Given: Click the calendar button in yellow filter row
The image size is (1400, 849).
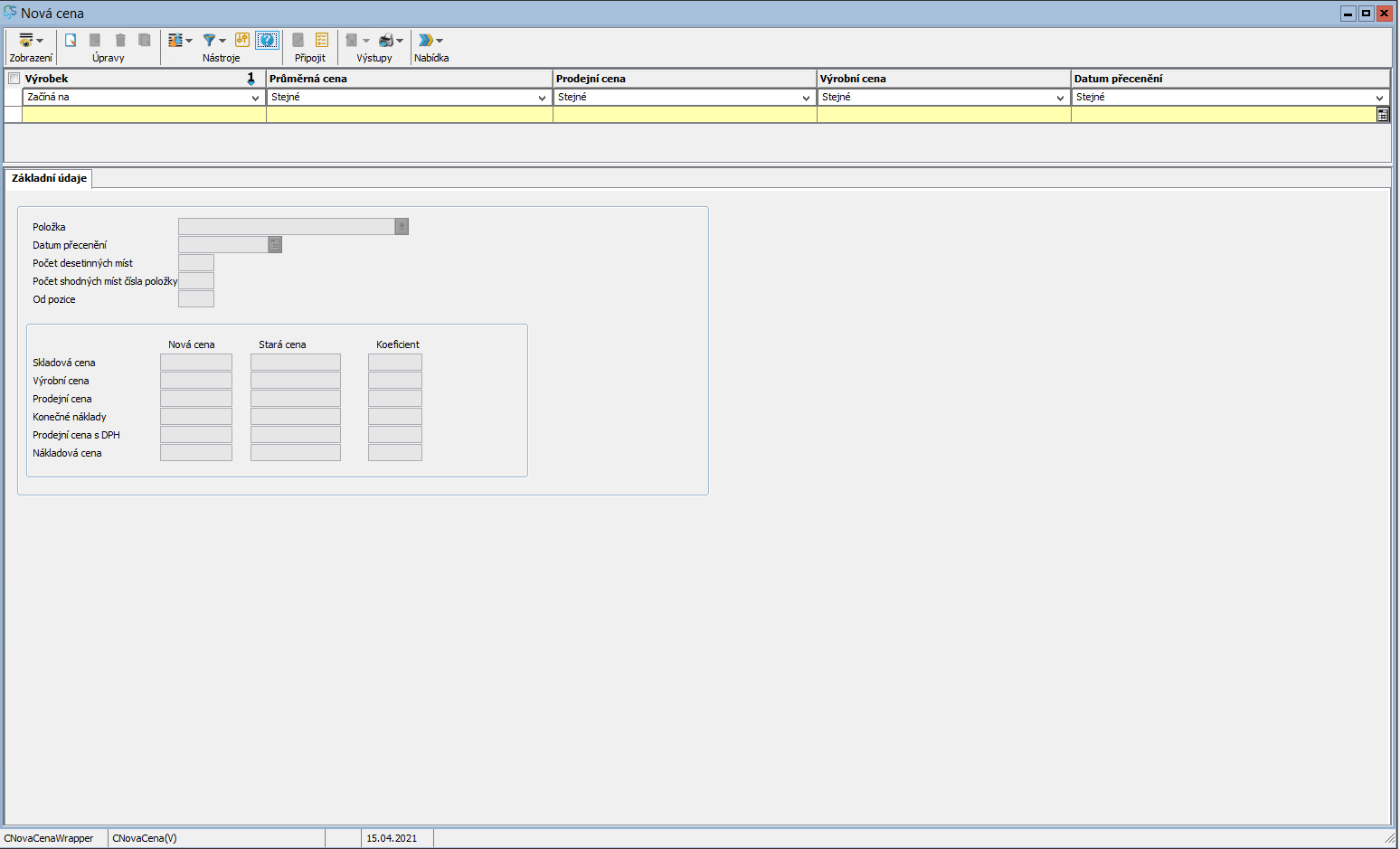Looking at the screenshot, I should (x=1382, y=115).
